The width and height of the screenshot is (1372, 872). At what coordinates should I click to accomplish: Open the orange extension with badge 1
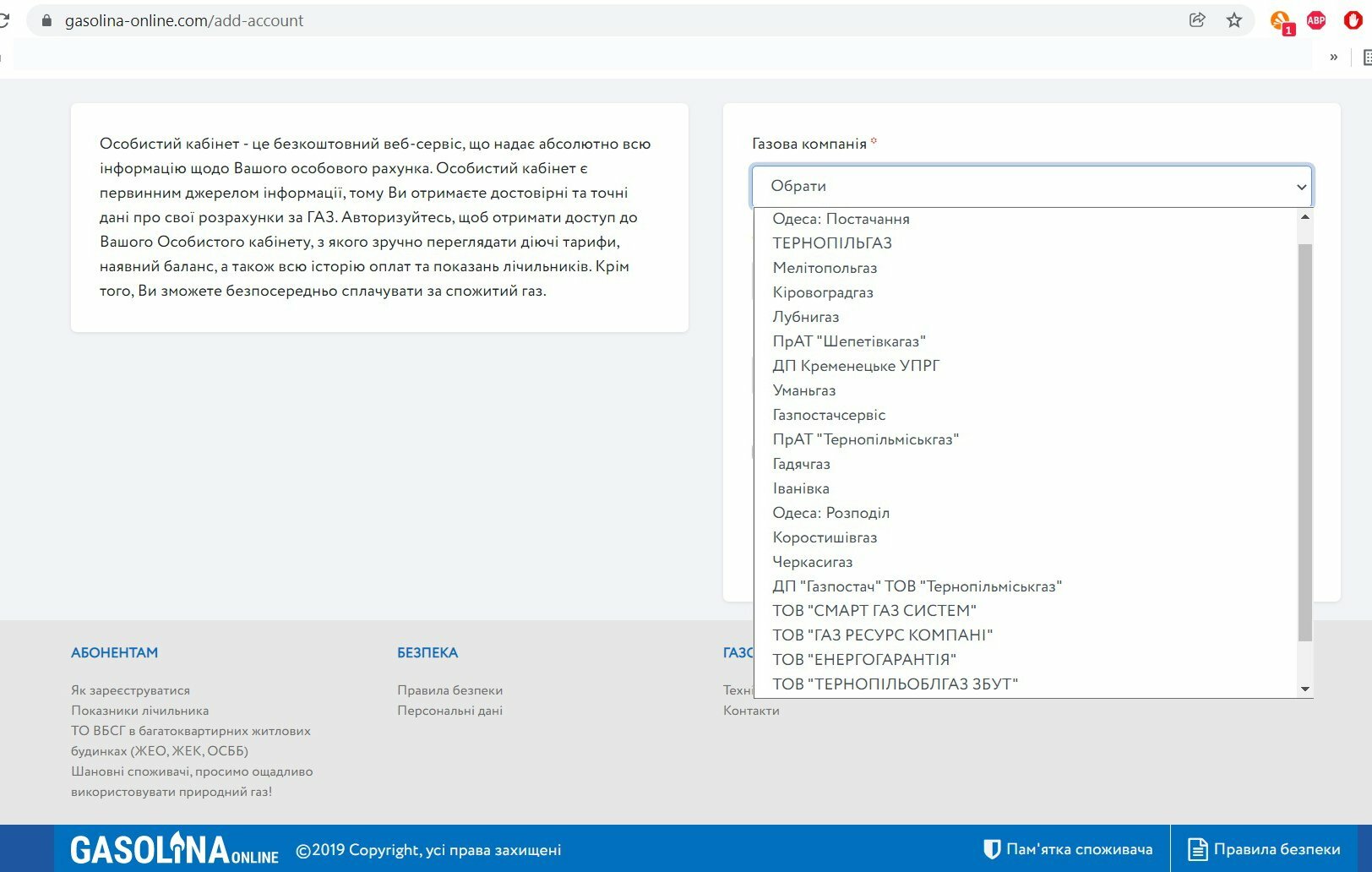(x=1281, y=21)
